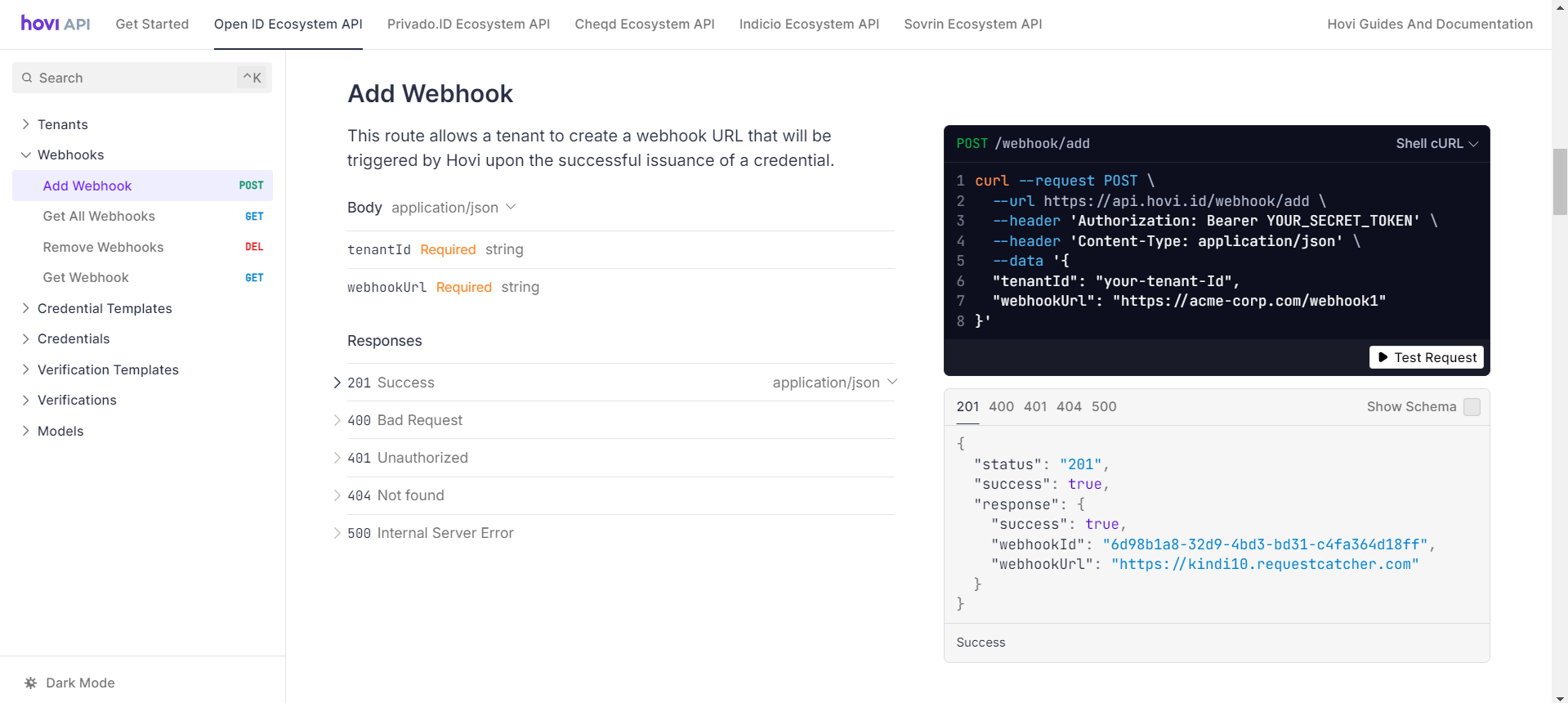Switch to the Cheqd Ecosystem API tab
The height and width of the screenshot is (703, 1568).
click(644, 24)
